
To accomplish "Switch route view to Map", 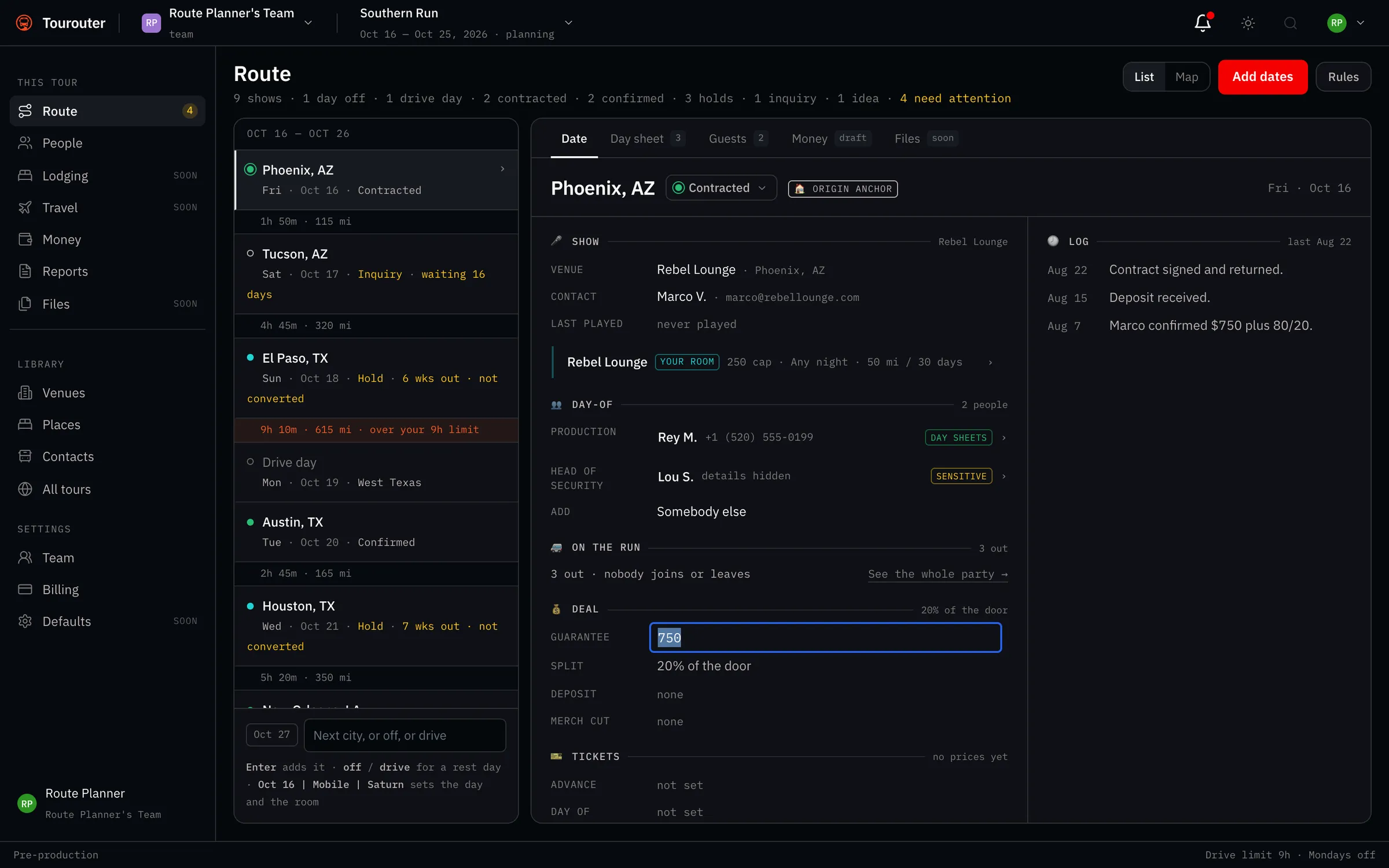I will 1186,77.
